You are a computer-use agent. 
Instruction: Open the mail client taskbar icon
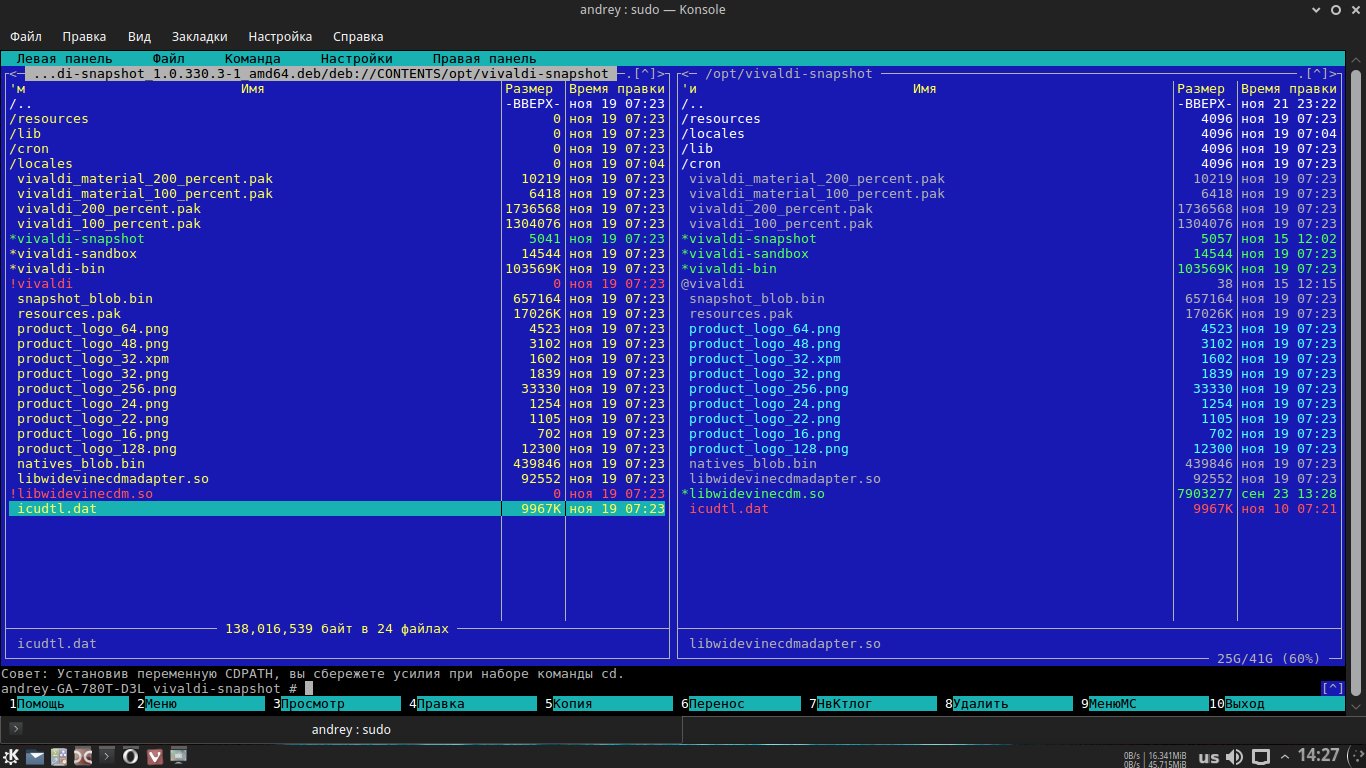click(x=36, y=756)
